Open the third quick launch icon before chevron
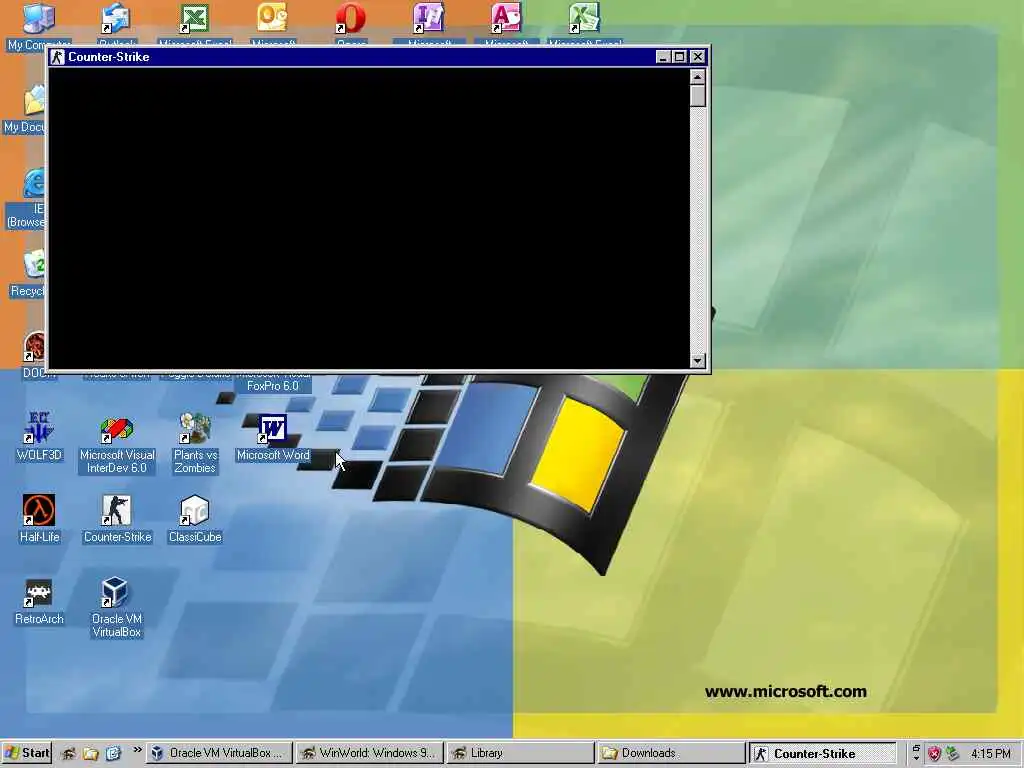Image resolution: width=1024 pixels, height=768 pixels. coord(113,753)
